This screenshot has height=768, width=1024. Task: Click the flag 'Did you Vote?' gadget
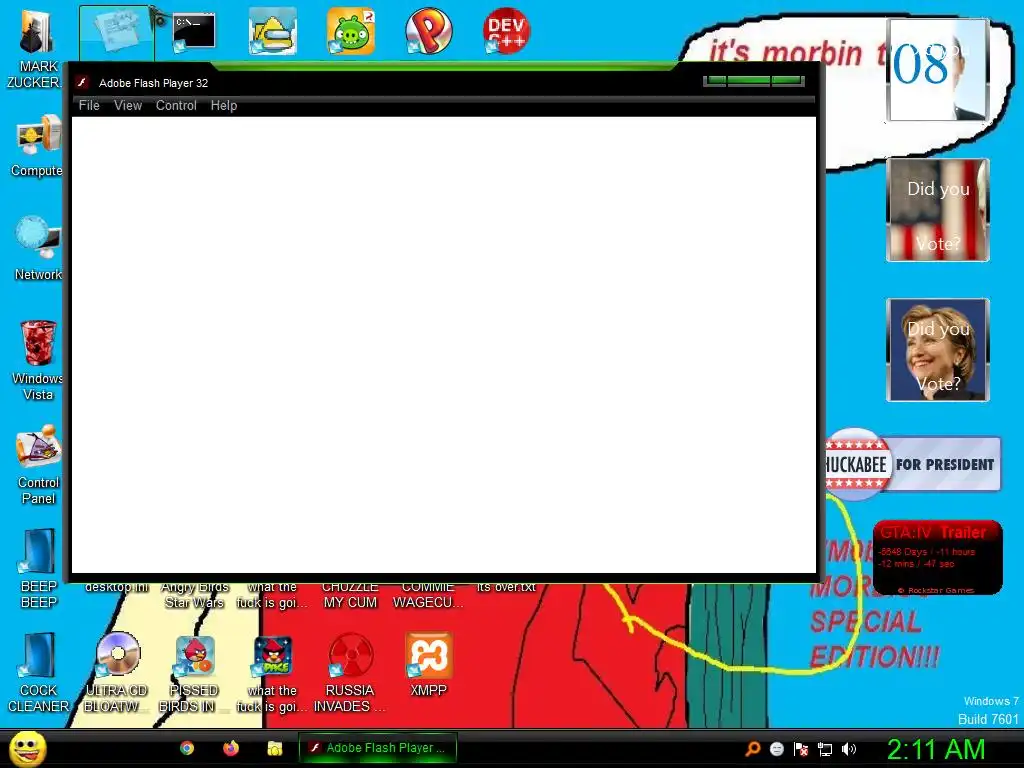938,210
